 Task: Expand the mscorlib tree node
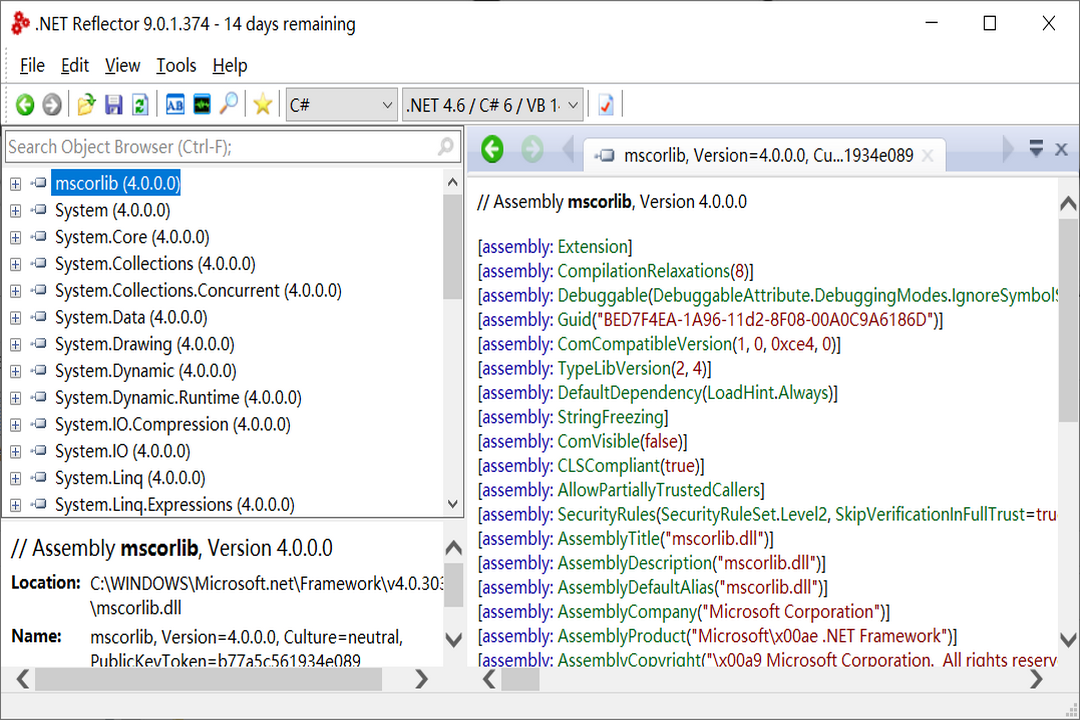coord(15,184)
